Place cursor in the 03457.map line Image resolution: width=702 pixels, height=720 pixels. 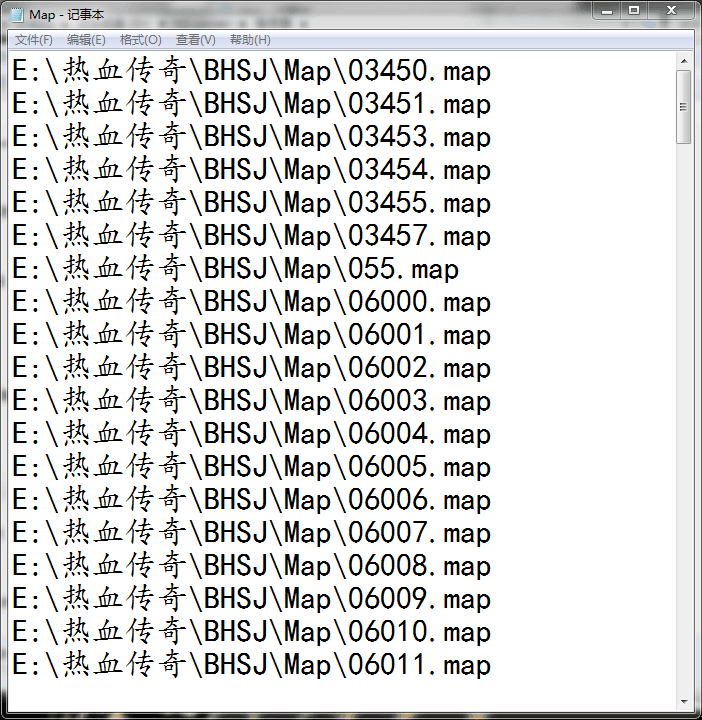251,237
